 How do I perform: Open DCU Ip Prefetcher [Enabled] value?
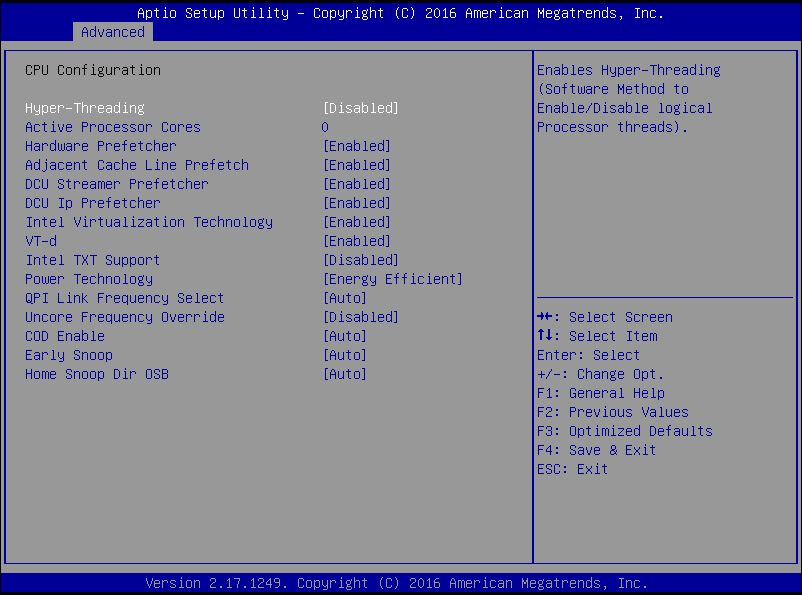coord(357,203)
